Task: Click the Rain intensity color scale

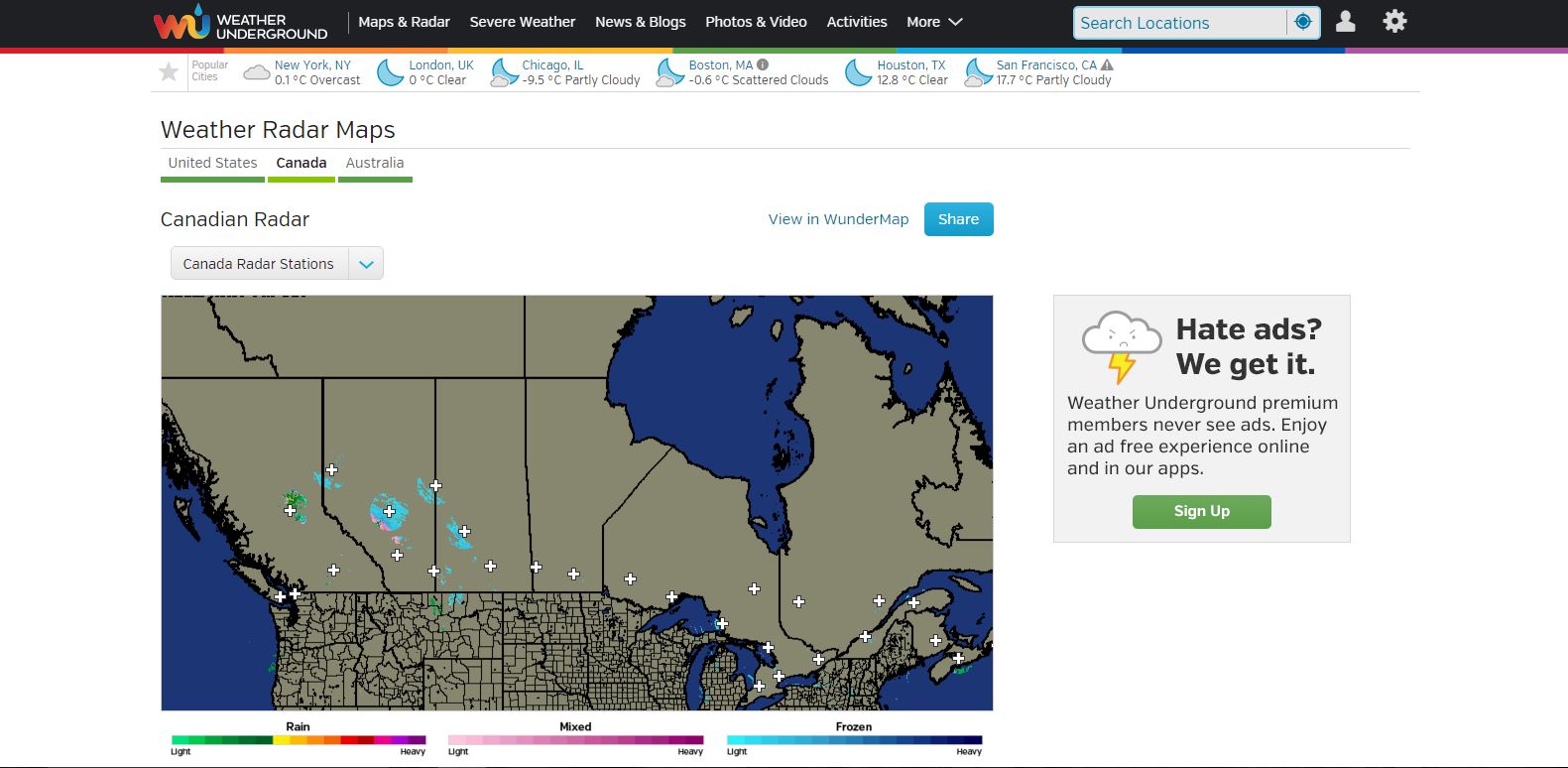Action: [x=299, y=739]
